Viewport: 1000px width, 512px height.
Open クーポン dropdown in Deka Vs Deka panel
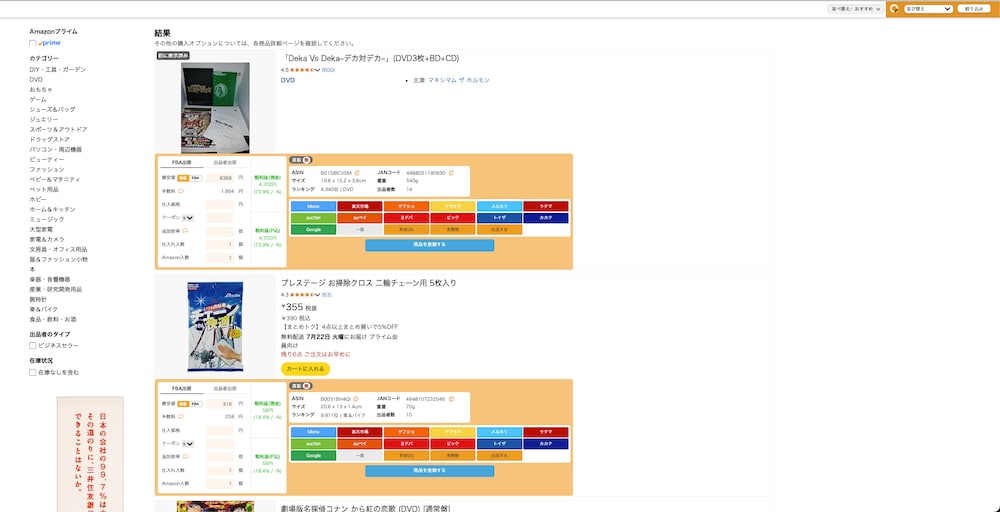(188, 217)
